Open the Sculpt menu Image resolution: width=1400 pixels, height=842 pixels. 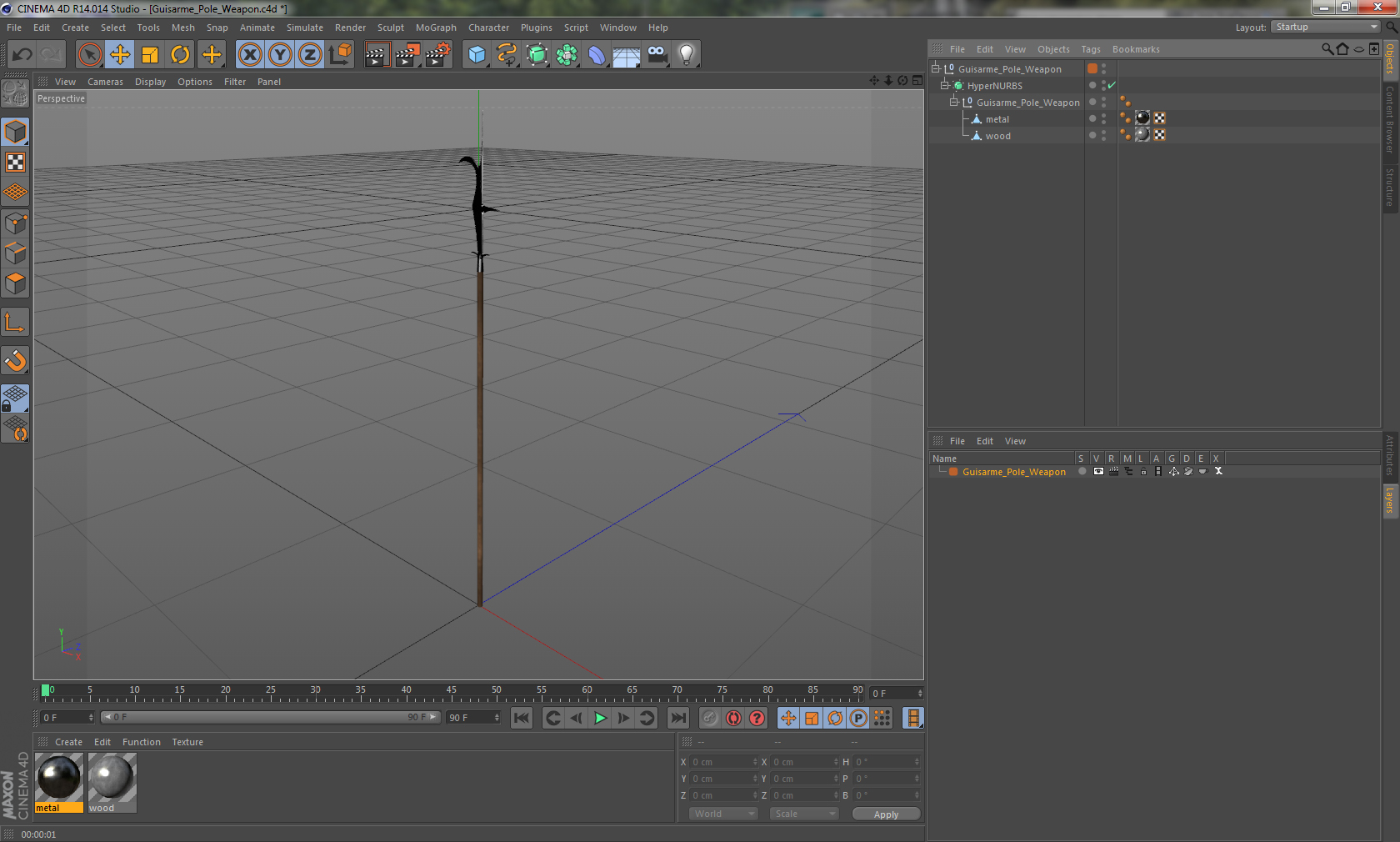coord(390,28)
